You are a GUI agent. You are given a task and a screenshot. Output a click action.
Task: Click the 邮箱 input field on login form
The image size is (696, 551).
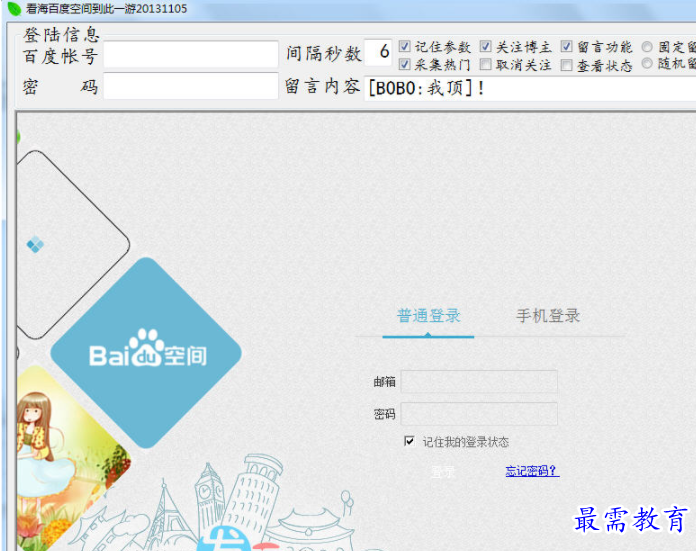(479, 382)
